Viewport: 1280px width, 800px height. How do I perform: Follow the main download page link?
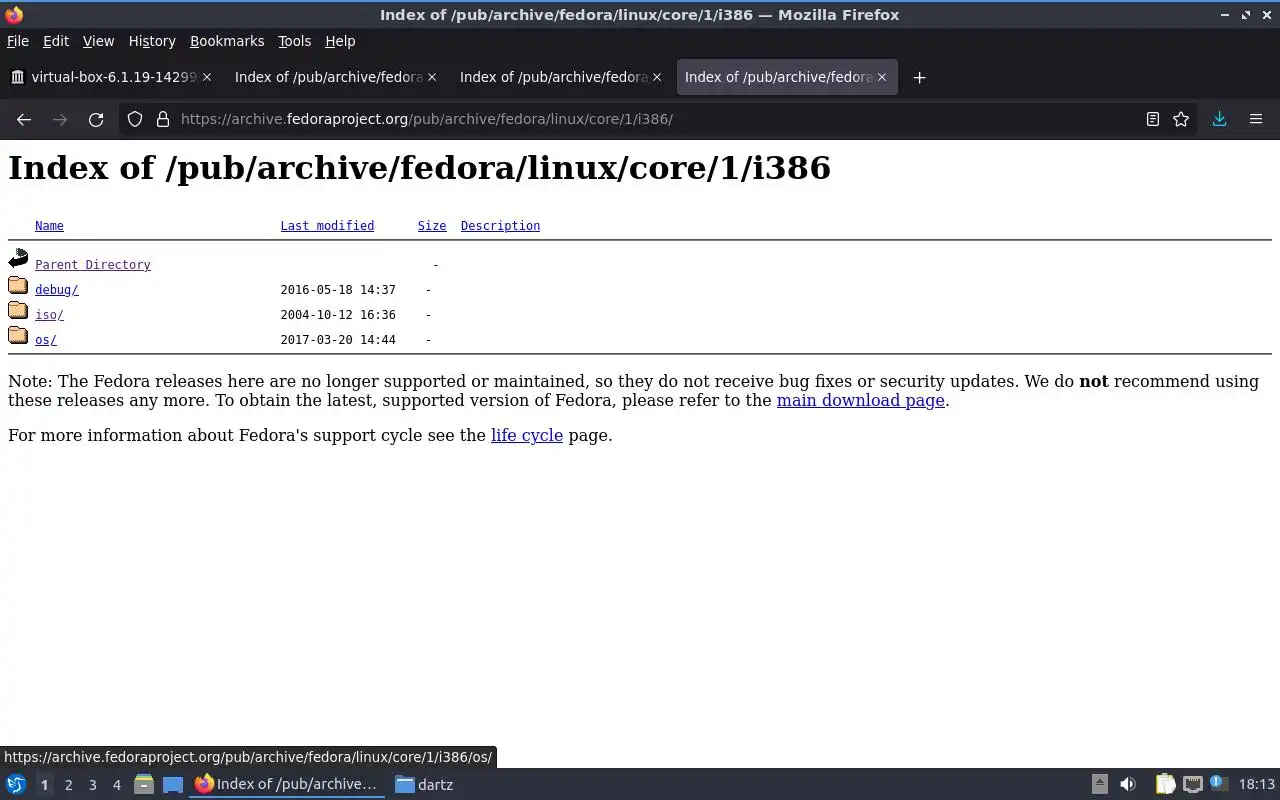tap(861, 400)
